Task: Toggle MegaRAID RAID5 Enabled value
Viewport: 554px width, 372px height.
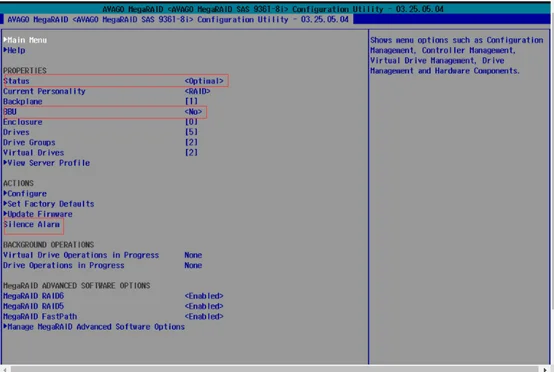Action: [204, 306]
